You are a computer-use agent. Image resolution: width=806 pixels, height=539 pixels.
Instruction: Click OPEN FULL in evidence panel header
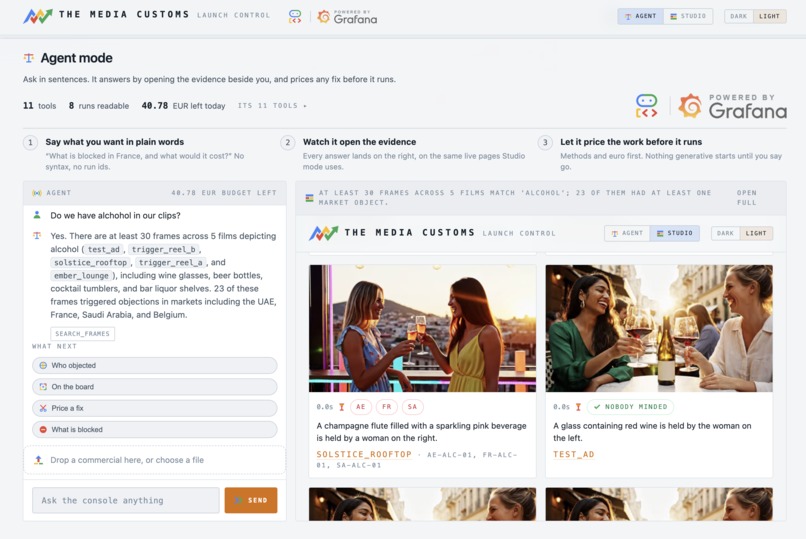tap(746, 197)
